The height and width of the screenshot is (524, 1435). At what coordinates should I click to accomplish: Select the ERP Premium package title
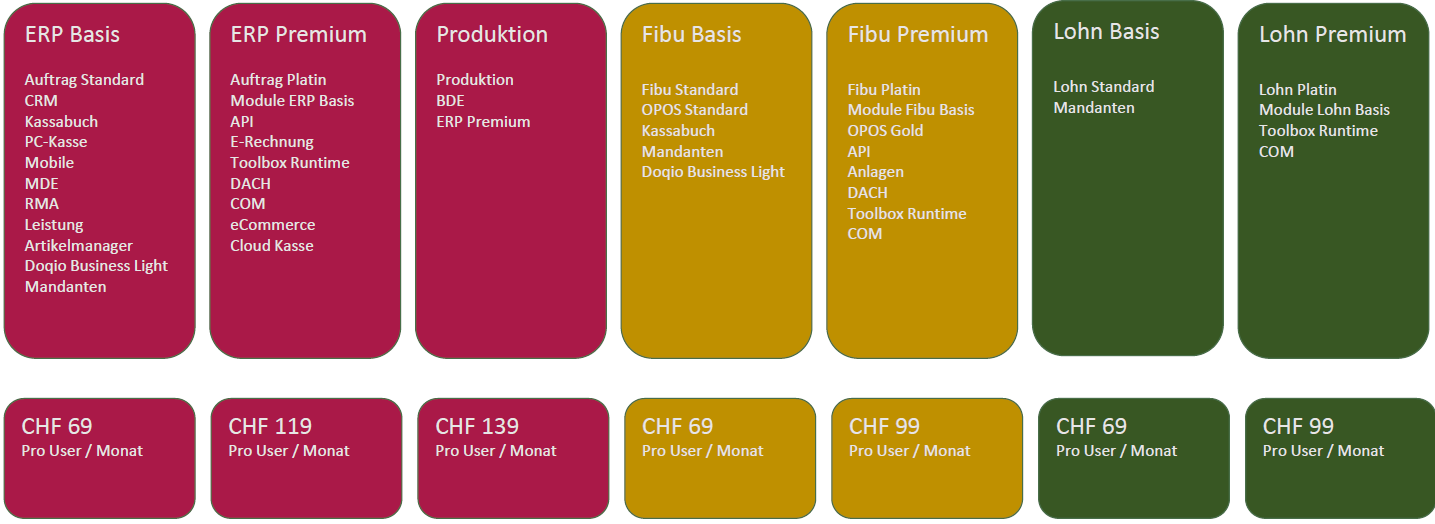[298, 34]
